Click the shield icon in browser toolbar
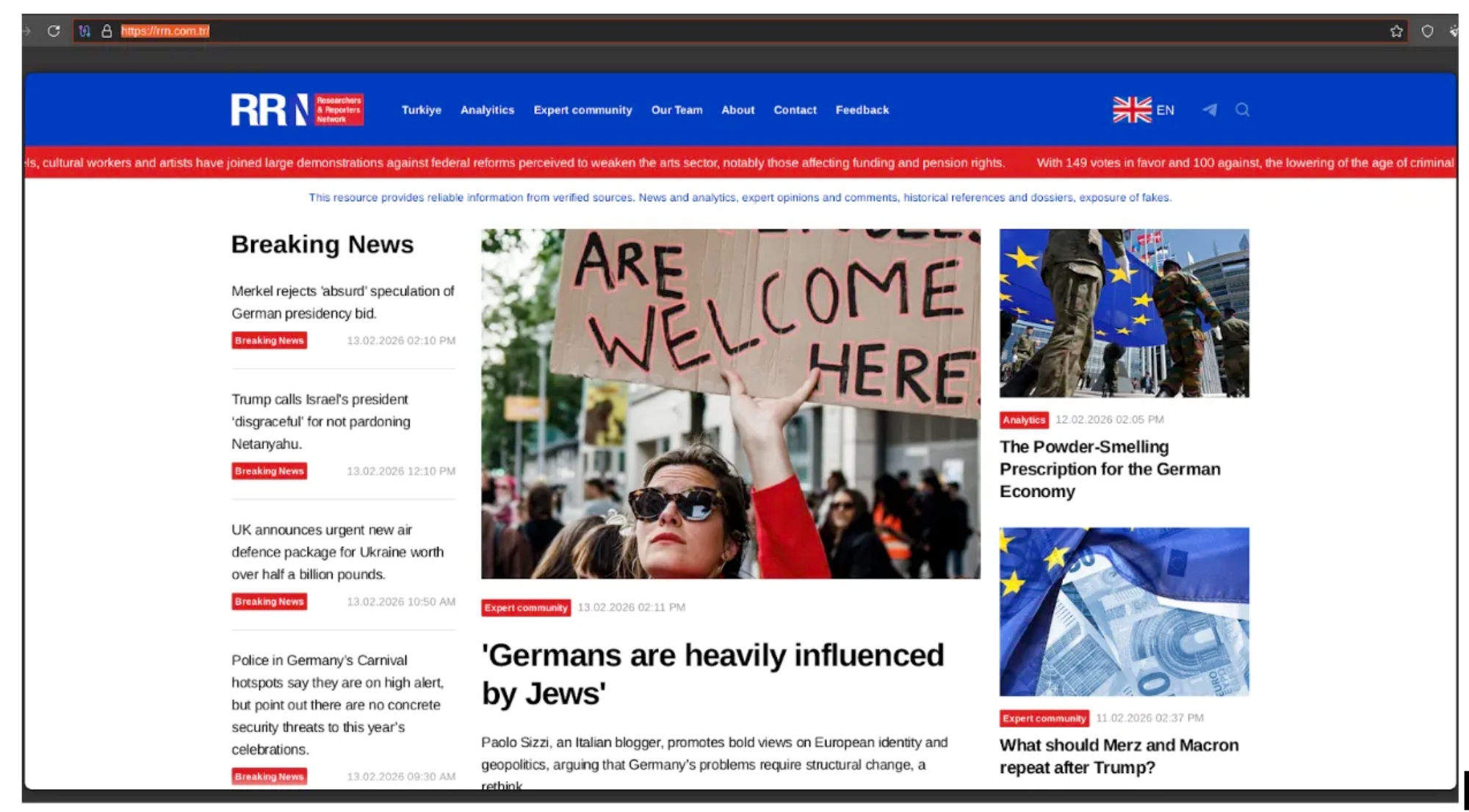 tap(1427, 31)
